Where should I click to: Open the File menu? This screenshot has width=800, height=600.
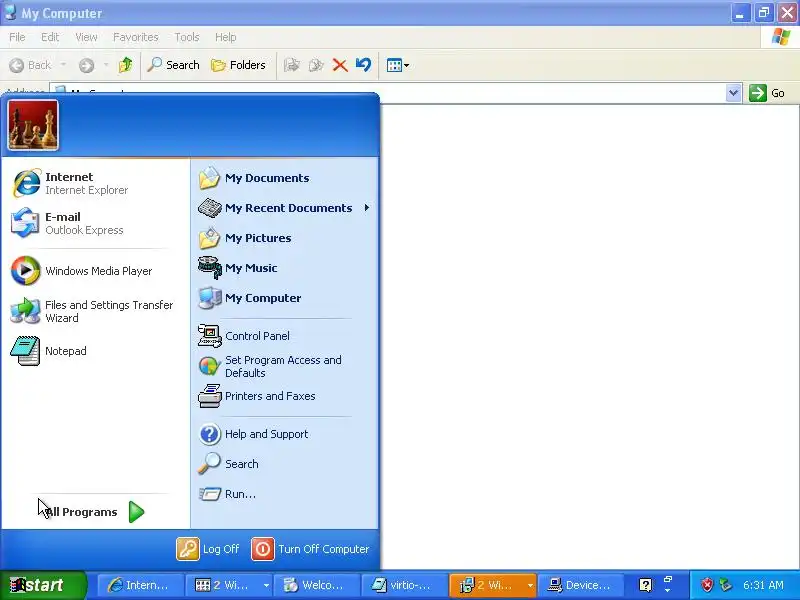coord(17,37)
